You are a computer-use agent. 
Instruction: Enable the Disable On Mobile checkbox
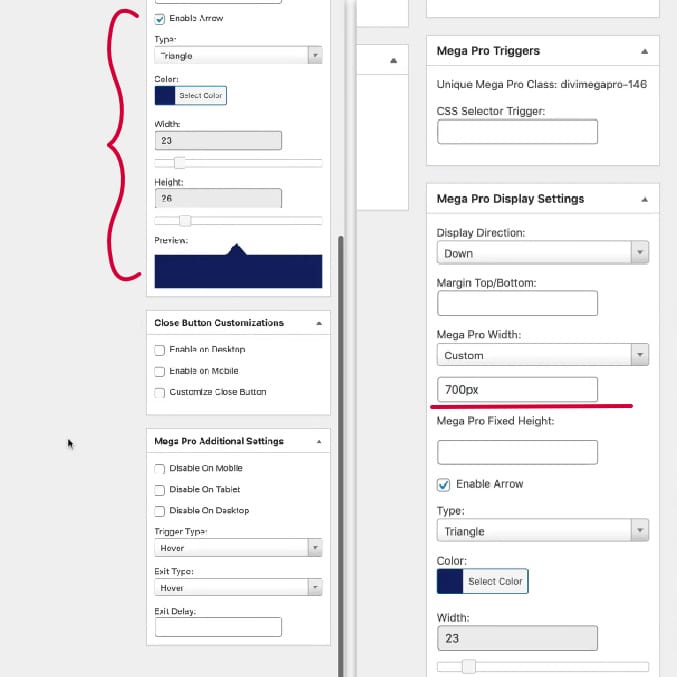(x=160, y=469)
